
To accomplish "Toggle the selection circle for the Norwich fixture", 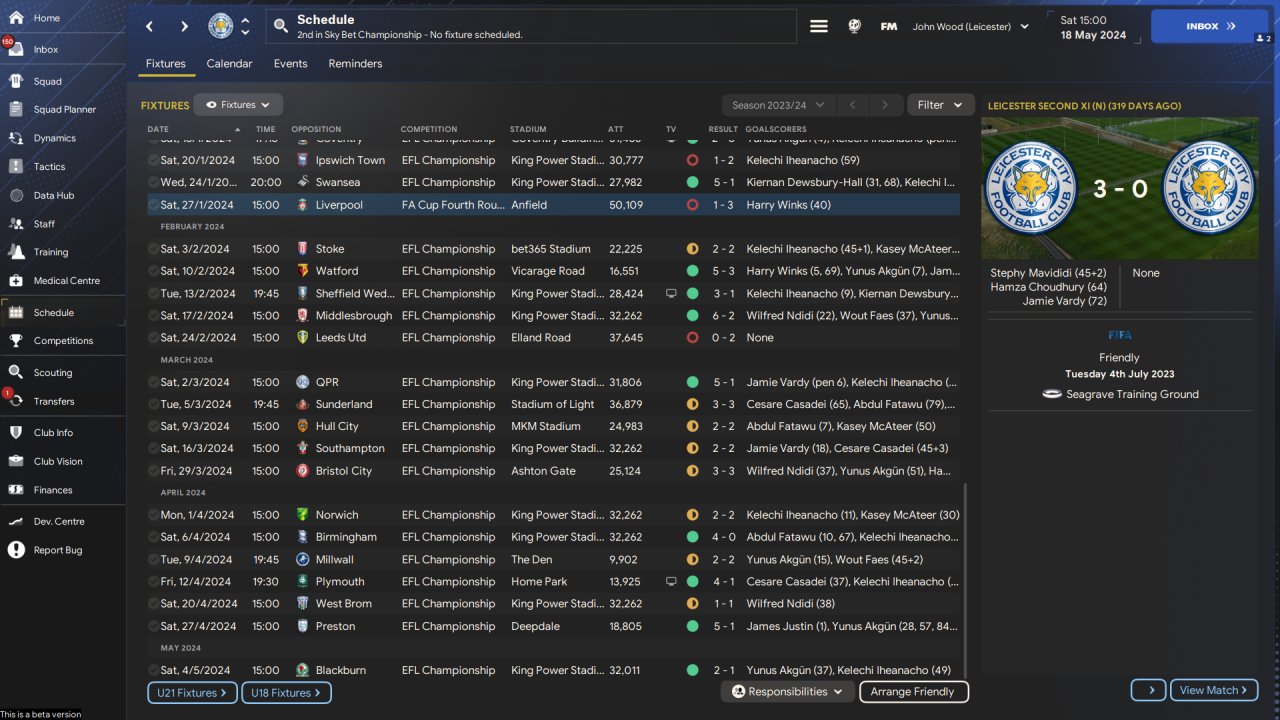I will [x=153, y=515].
